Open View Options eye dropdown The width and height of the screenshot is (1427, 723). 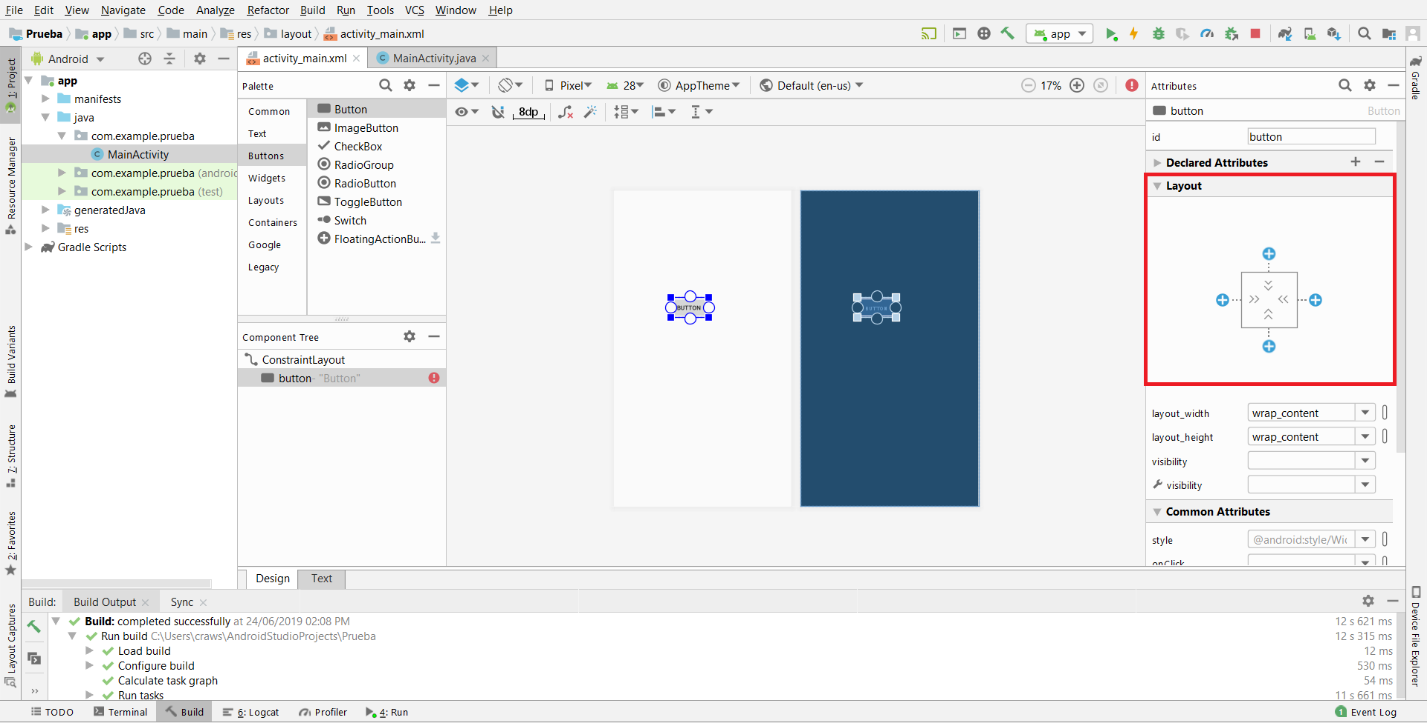click(x=466, y=112)
